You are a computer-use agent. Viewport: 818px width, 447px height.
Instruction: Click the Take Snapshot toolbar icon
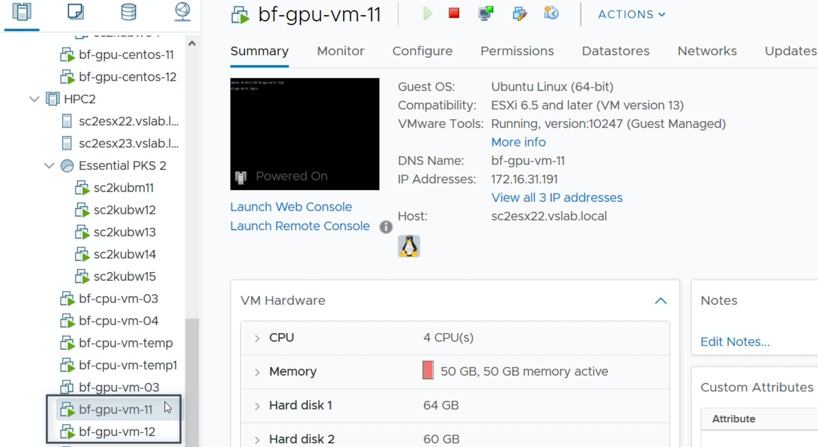551,14
